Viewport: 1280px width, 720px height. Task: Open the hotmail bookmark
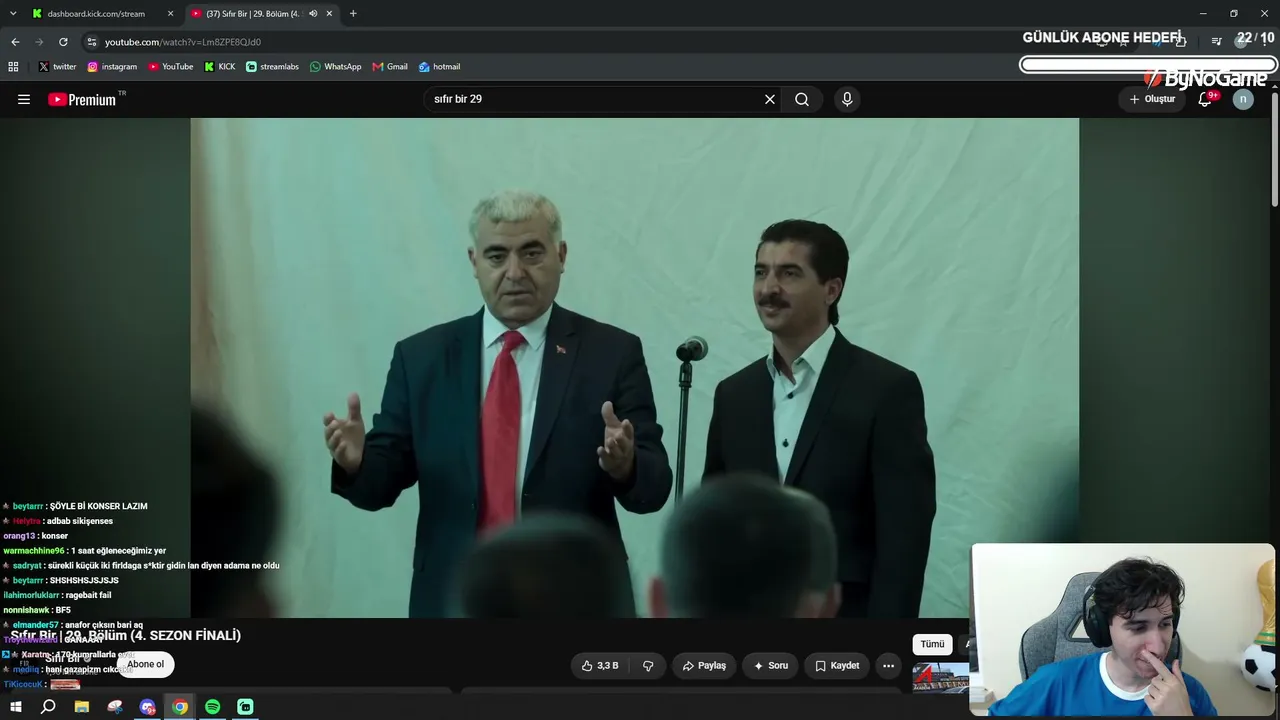(439, 67)
